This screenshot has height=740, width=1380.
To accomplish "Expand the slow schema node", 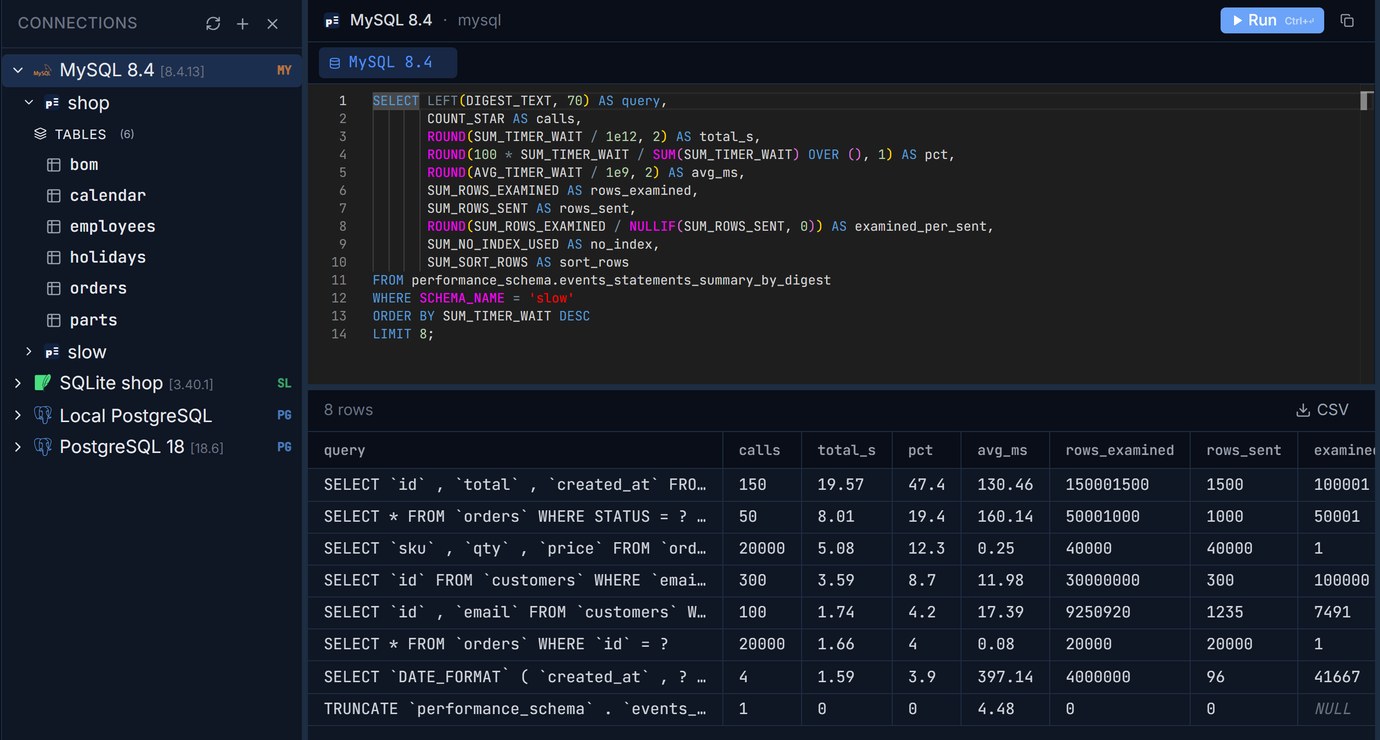I will tap(29, 352).
